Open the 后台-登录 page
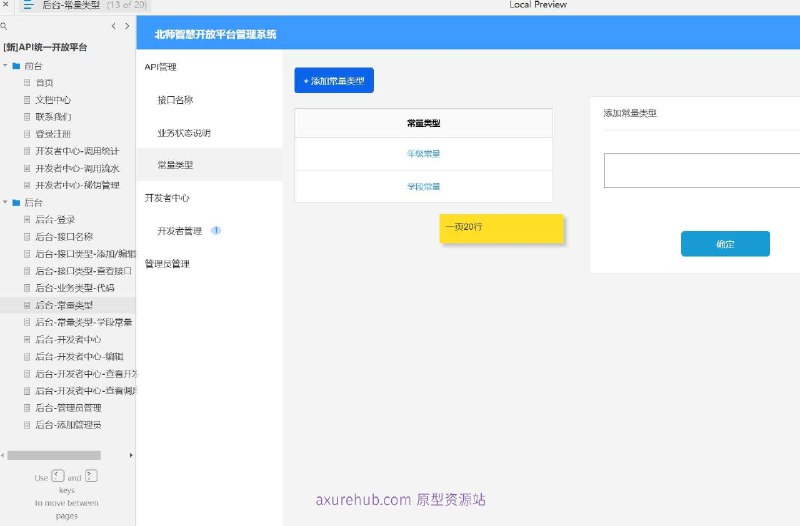 (x=55, y=219)
